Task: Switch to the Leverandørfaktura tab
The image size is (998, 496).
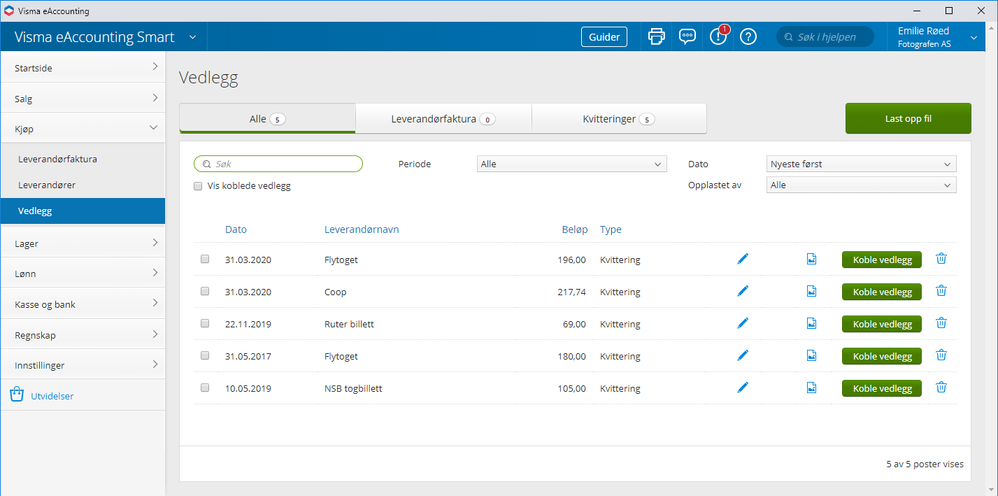Action: pyautogui.click(x=443, y=118)
